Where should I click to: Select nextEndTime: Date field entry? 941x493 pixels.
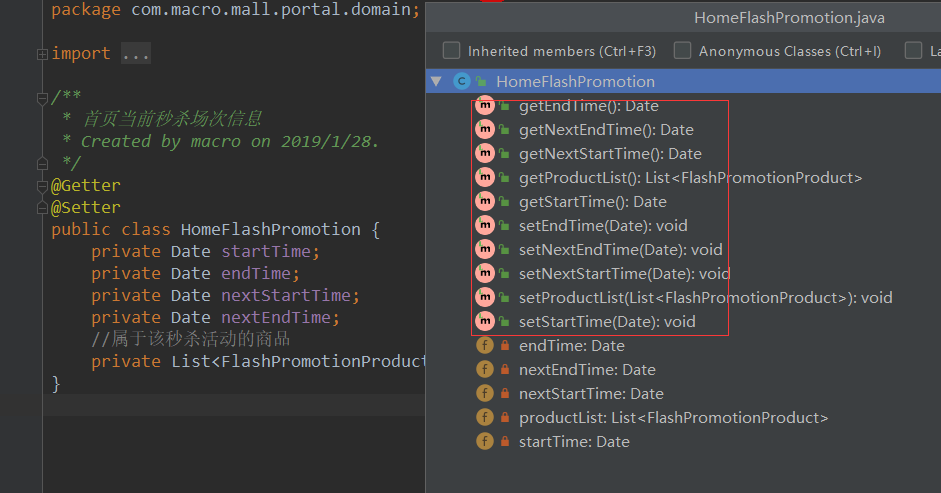588,370
